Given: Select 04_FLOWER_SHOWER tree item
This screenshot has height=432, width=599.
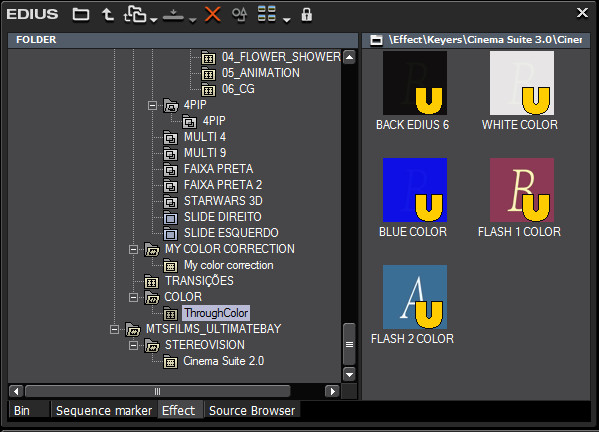Looking at the screenshot, I should 281,57.
